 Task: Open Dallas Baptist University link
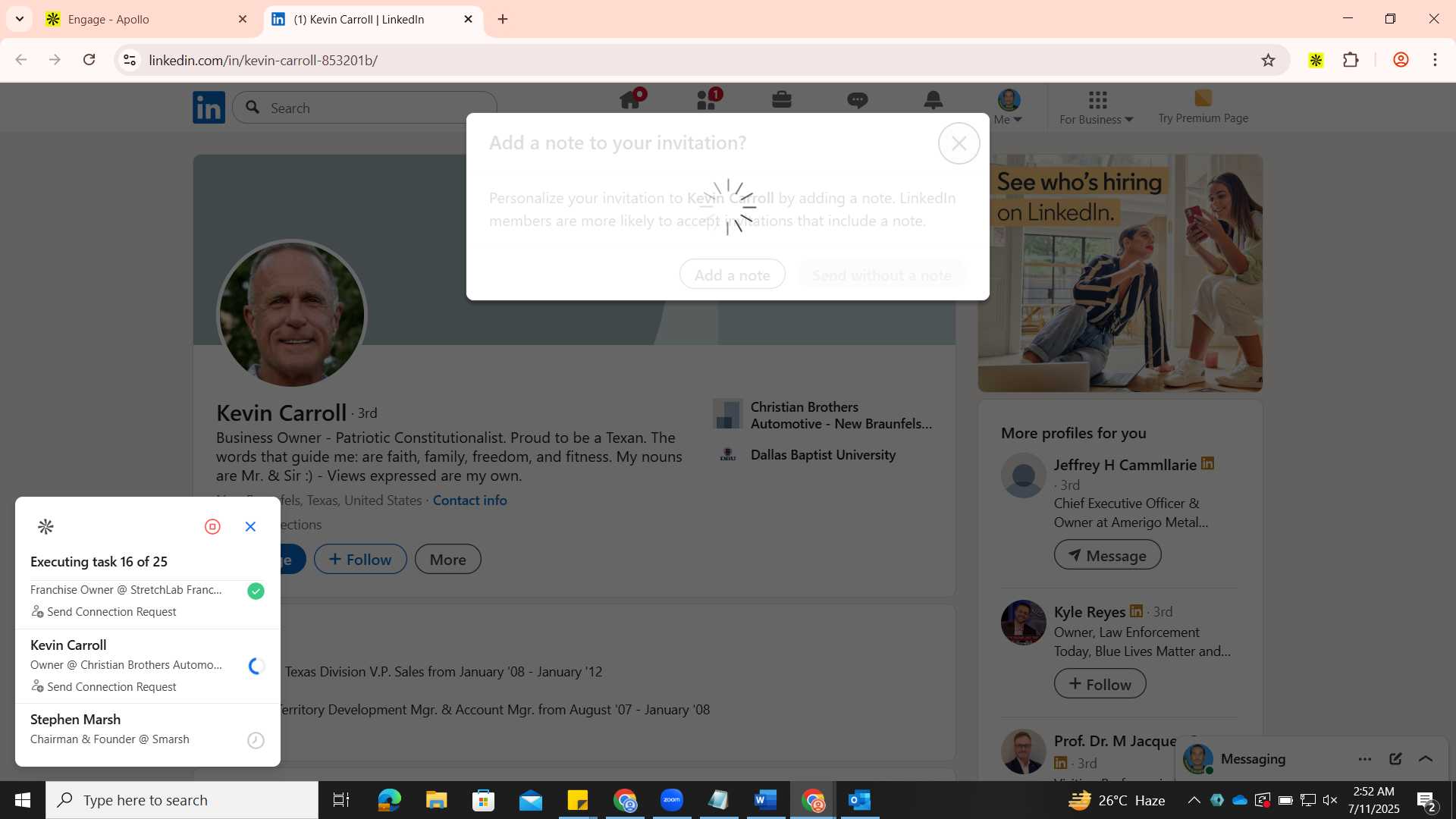(x=805, y=455)
